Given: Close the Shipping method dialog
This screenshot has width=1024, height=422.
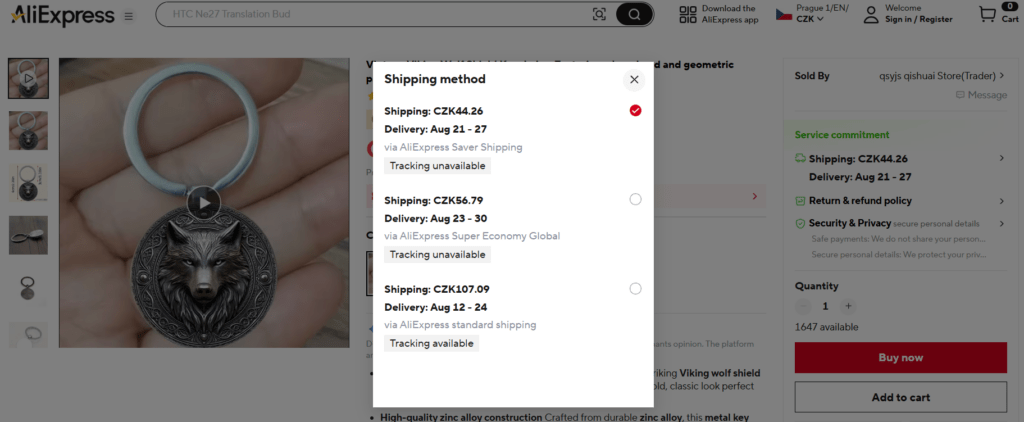Looking at the screenshot, I should (633, 80).
